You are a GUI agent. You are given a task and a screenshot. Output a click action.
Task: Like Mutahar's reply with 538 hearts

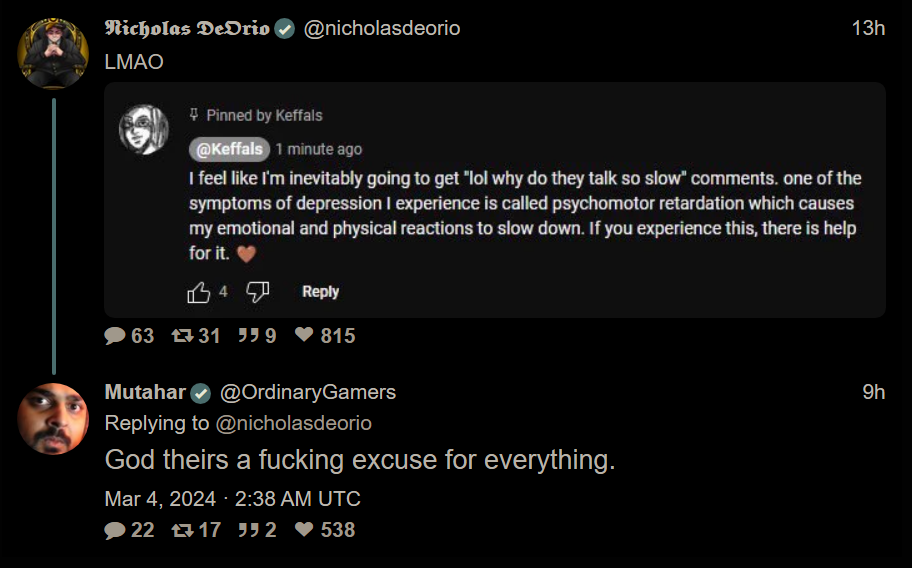point(304,528)
